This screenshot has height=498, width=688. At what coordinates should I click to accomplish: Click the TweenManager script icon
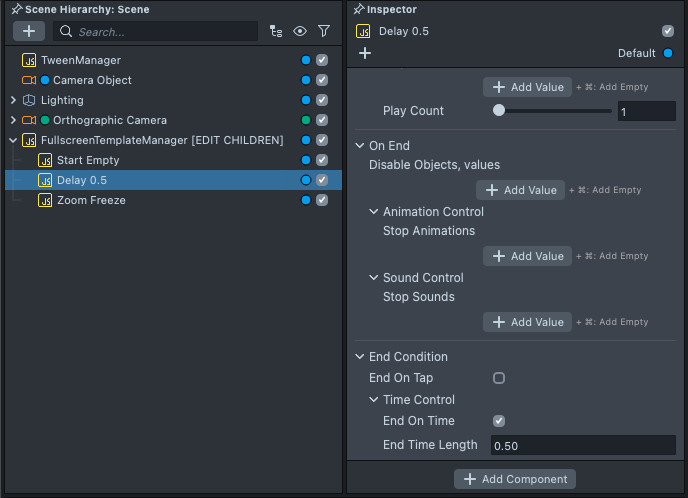(x=29, y=60)
